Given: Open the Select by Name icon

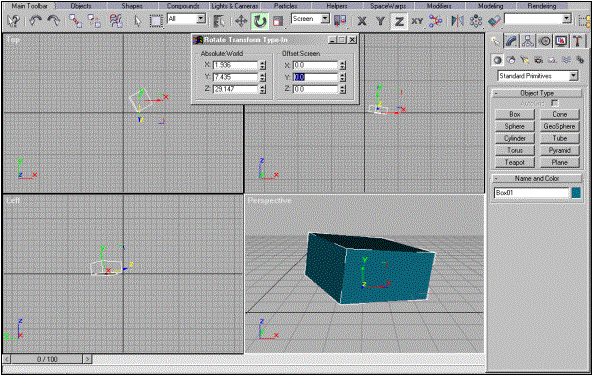Looking at the screenshot, I should [x=219, y=21].
